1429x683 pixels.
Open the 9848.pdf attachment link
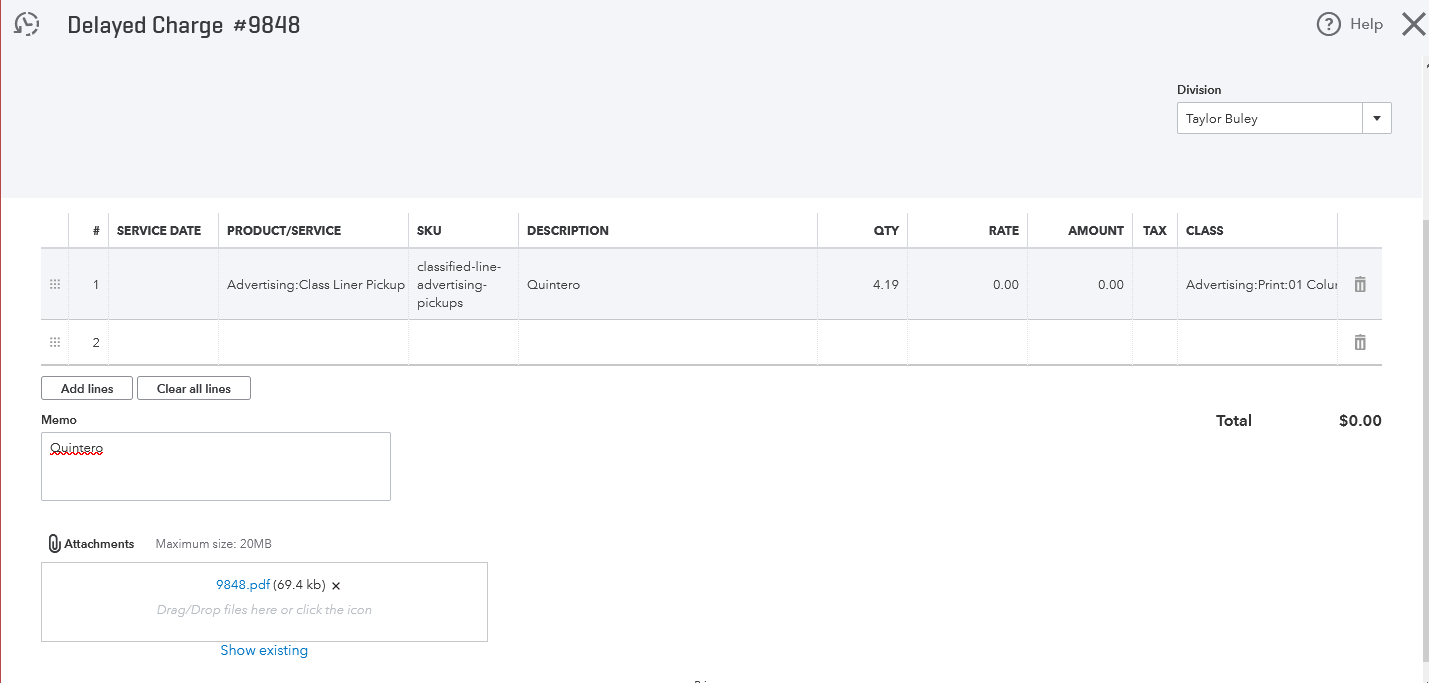(x=242, y=585)
